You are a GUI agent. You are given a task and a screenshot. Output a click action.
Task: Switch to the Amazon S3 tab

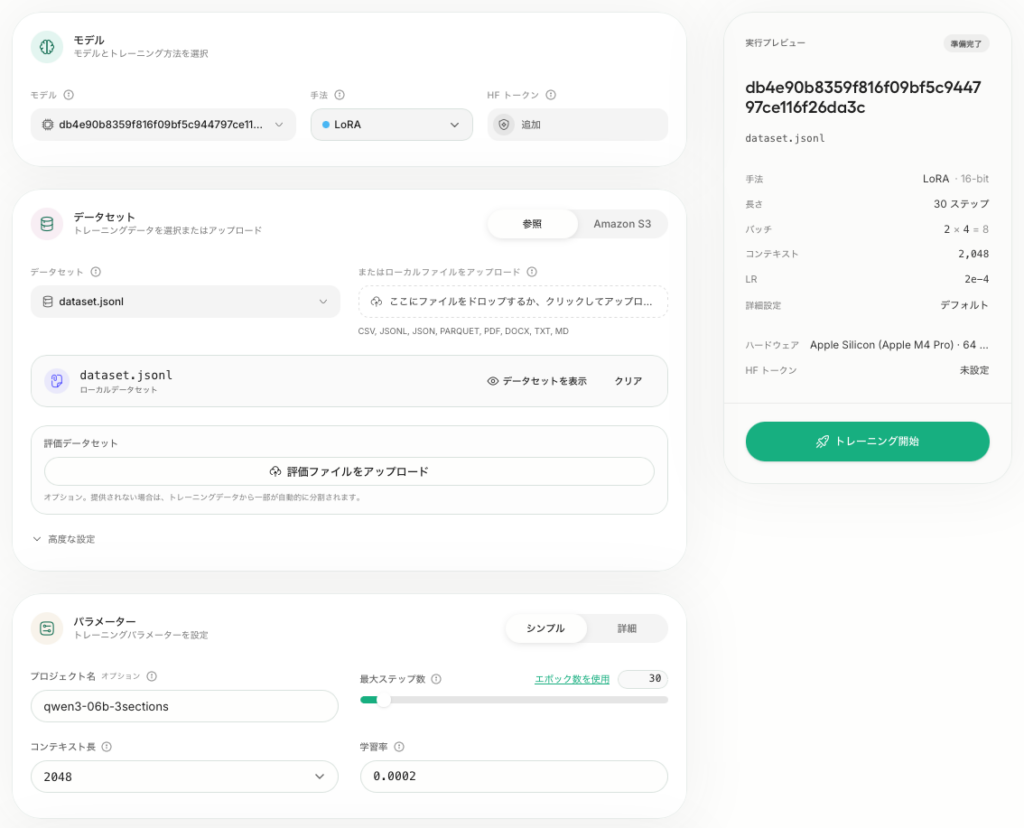click(x=622, y=224)
